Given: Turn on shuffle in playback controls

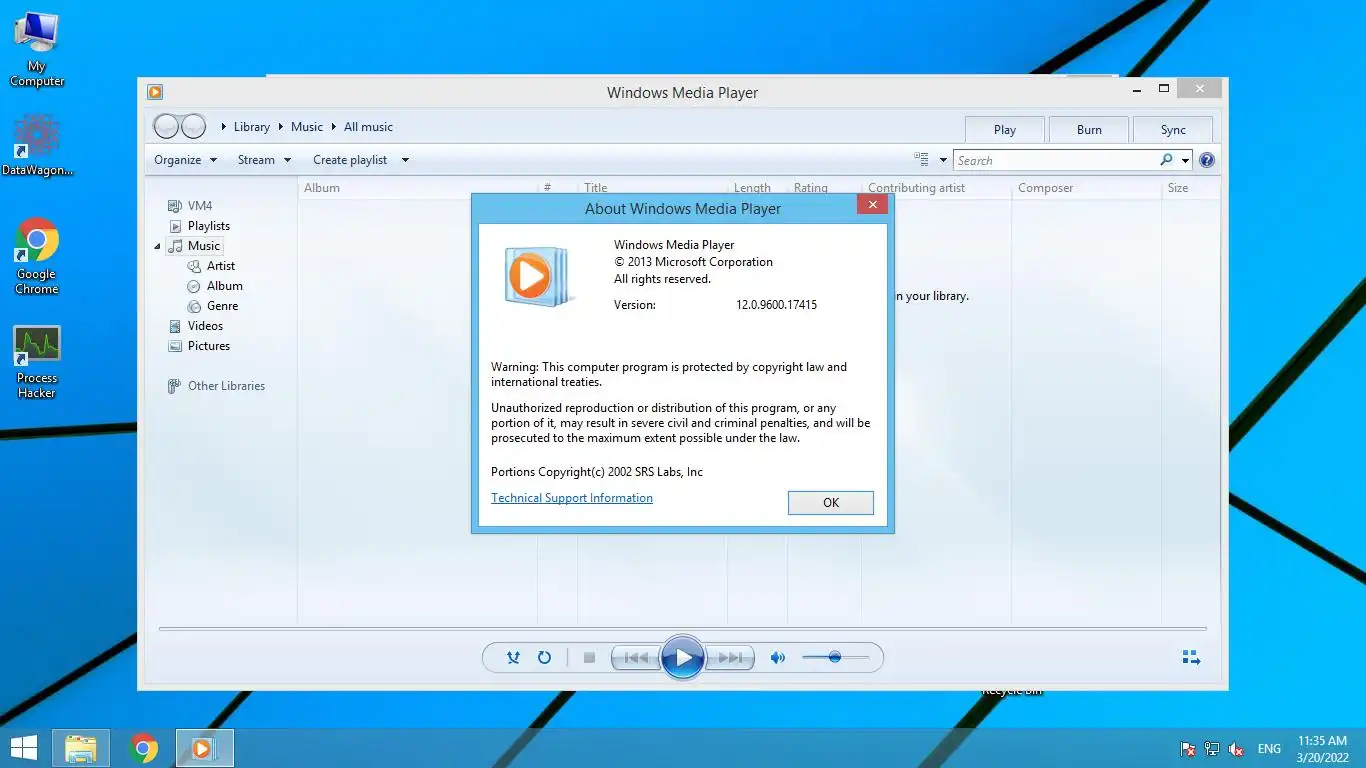Looking at the screenshot, I should pyautogui.click(x=513, y=658).
